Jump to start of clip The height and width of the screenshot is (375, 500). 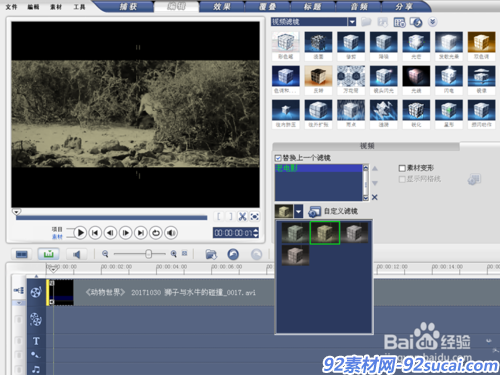[95, 233]
